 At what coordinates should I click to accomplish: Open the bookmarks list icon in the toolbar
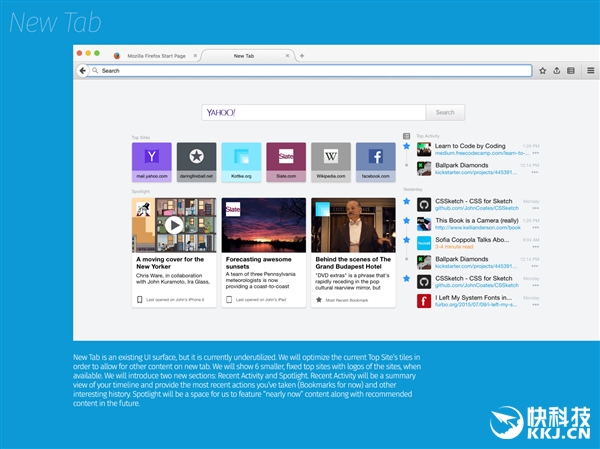point(571,71)
